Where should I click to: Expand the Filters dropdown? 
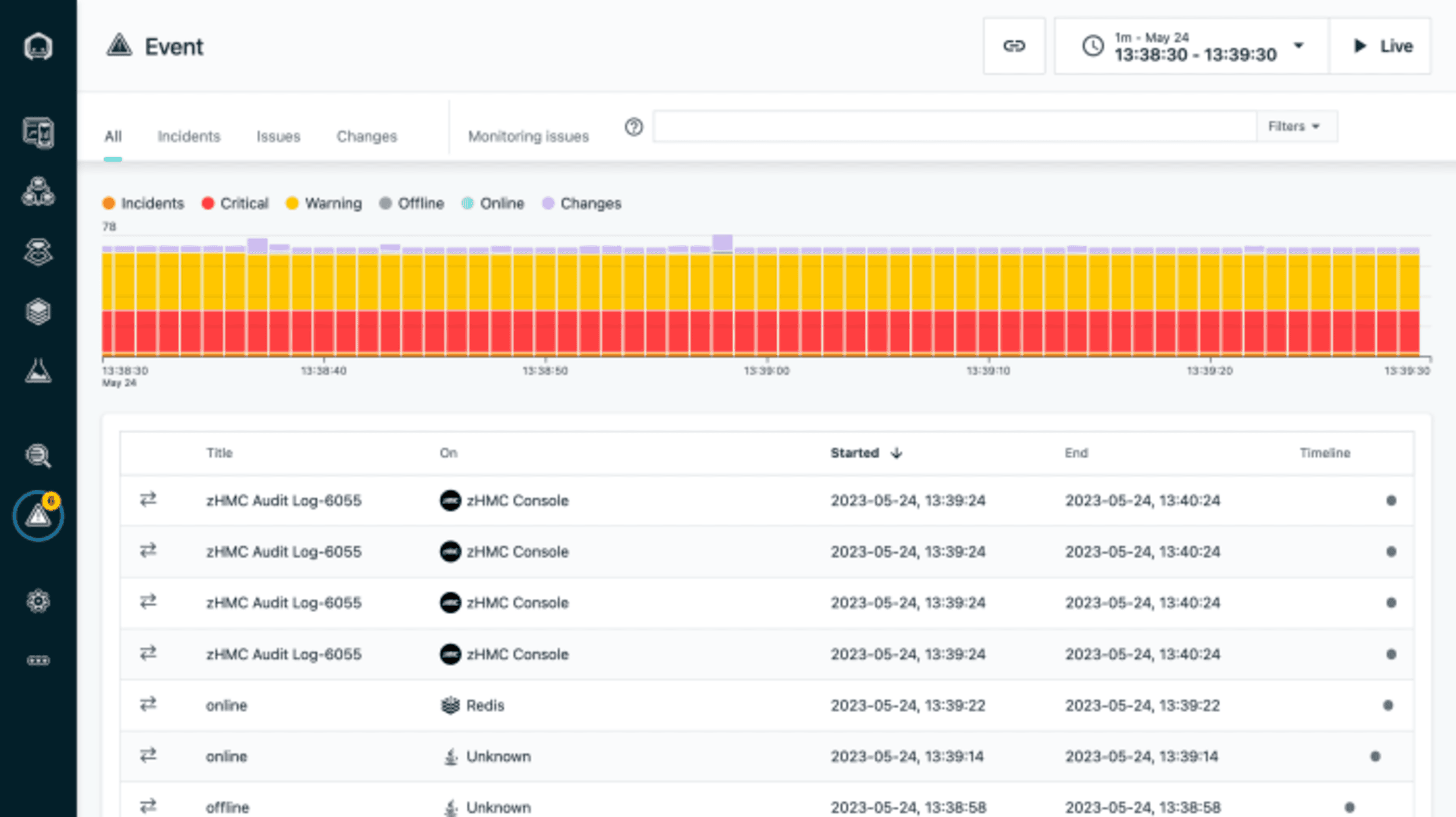point(1294,126)
